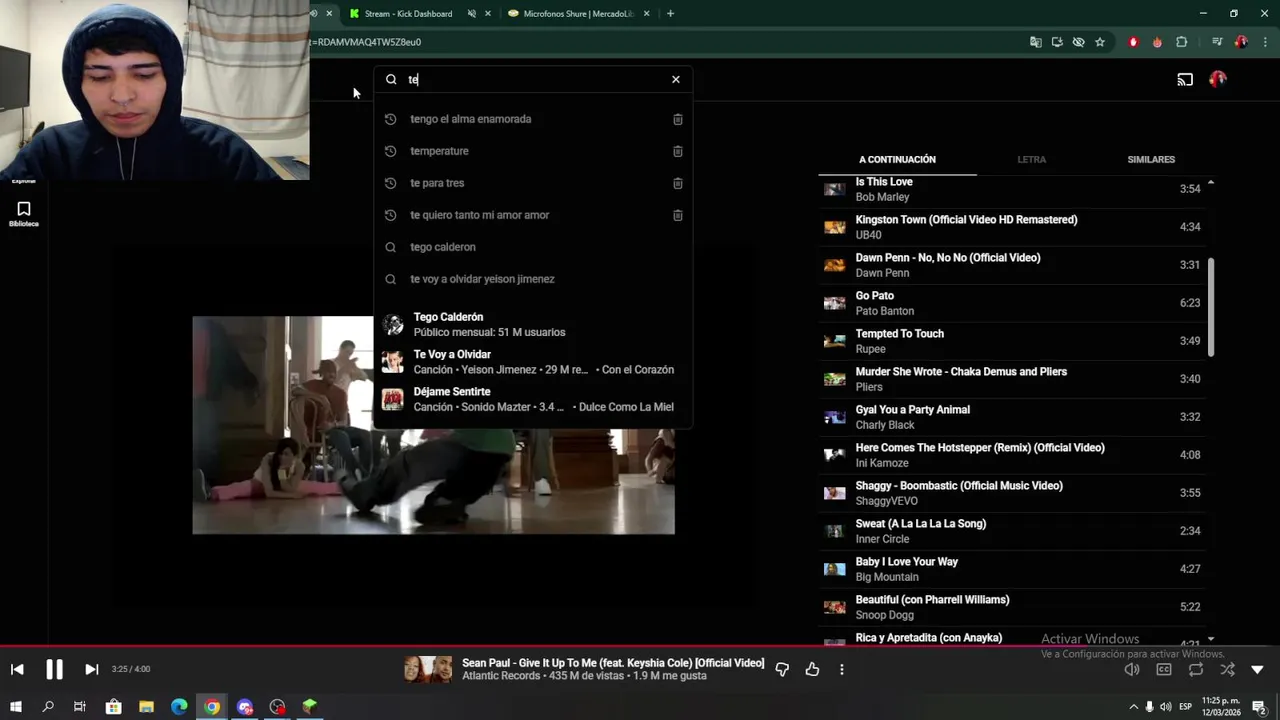Screen dimensions: 1280x720
Task: Open the Tego Calderón artist result
Action: (533, 324)
